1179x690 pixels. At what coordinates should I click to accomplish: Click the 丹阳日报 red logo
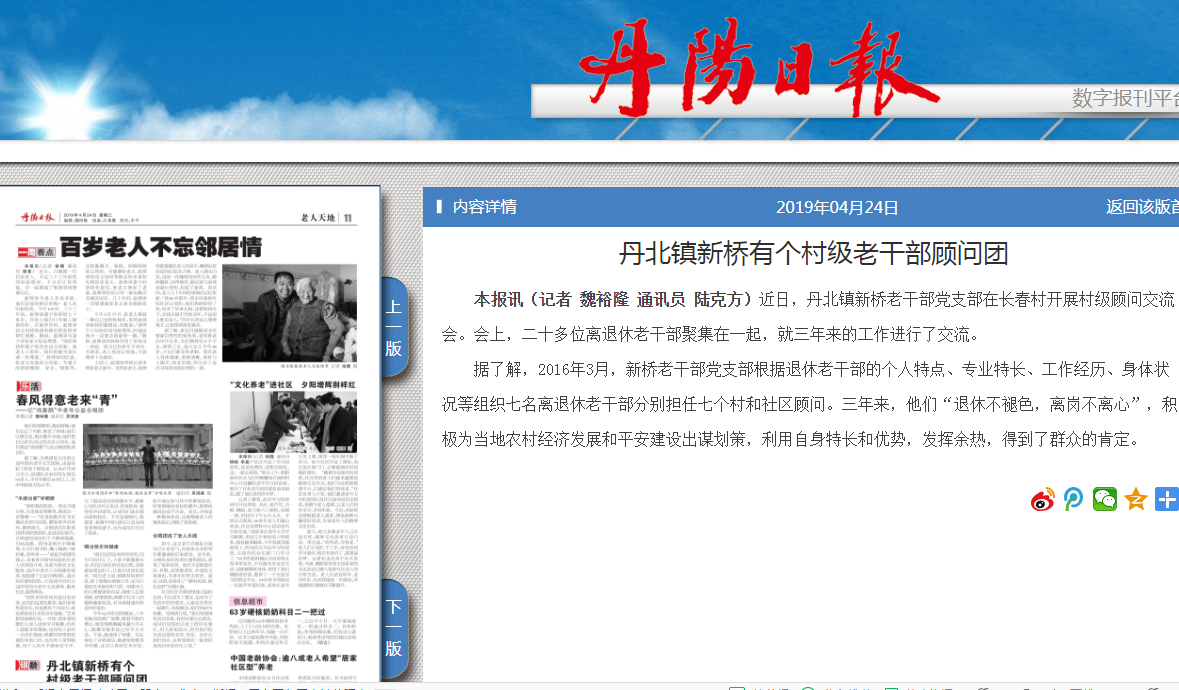pos(758,68)
